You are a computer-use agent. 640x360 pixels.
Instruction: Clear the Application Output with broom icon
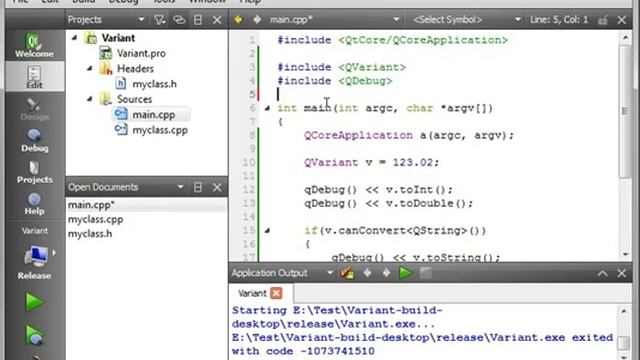[x=347, y=273]
